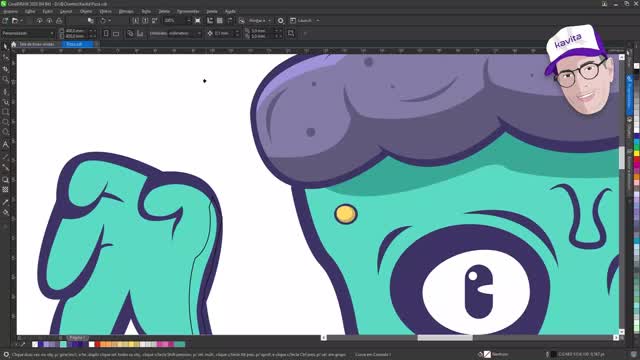Select the Pick tool in the toolbox

5,47
